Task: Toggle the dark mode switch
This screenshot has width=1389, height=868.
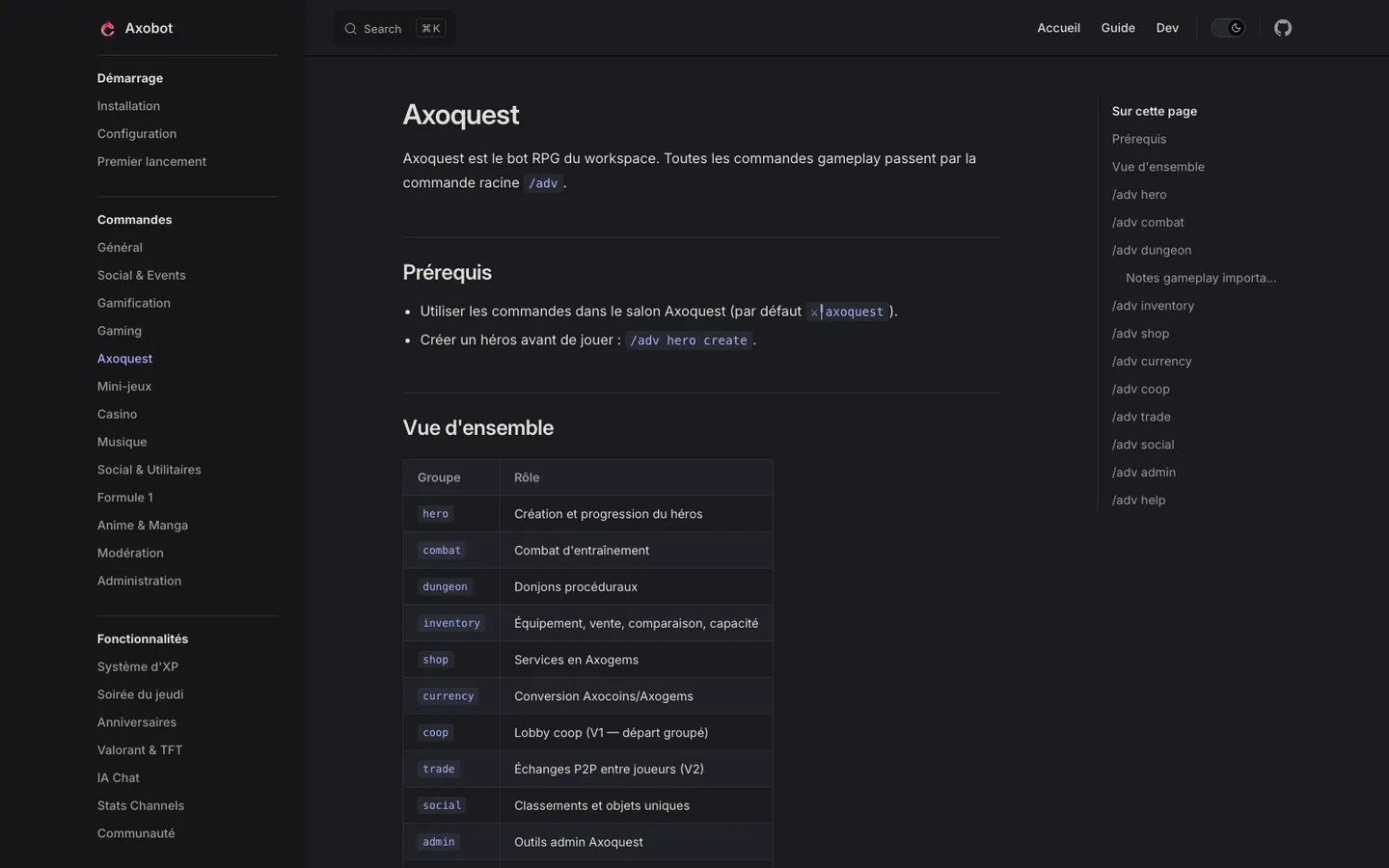Action: tap(1228, 28)
